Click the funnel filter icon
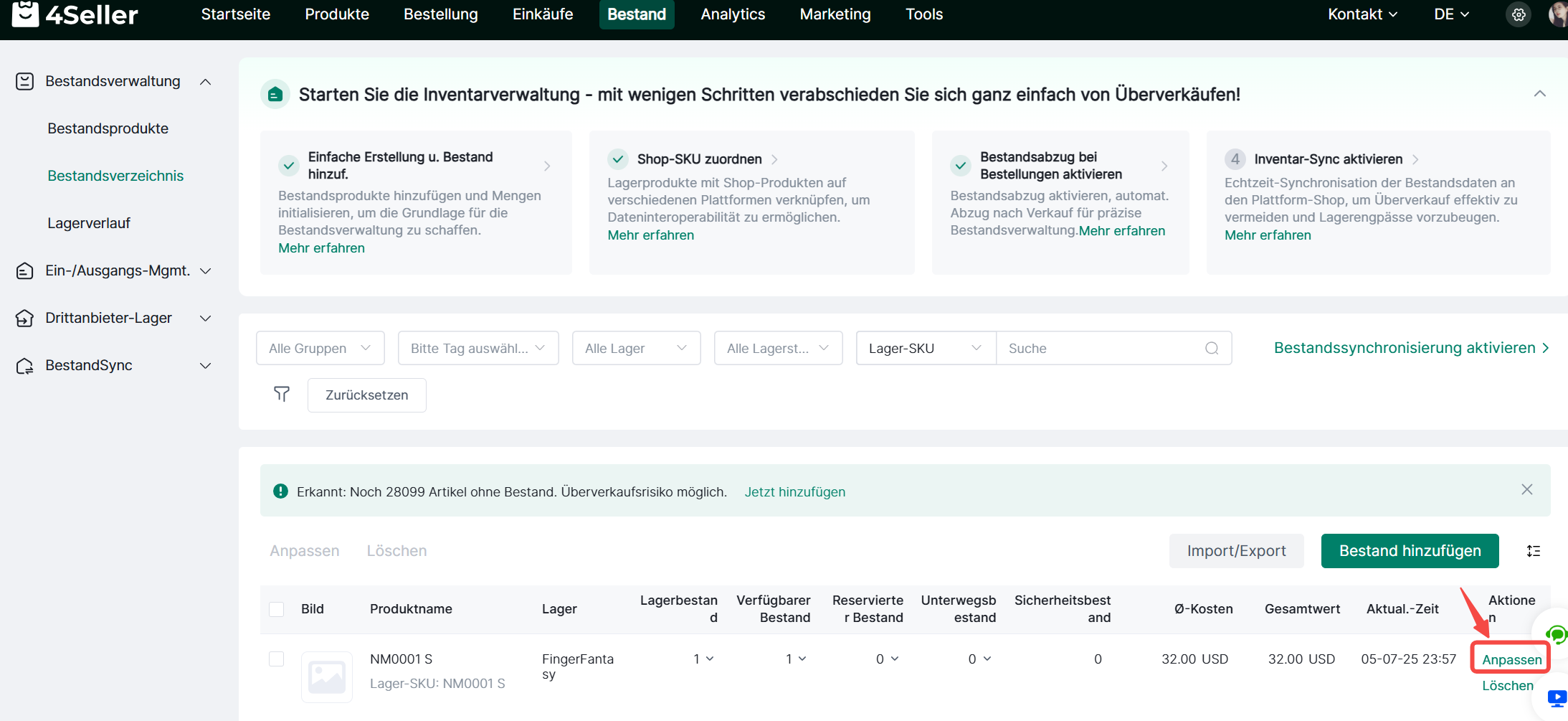The width and height of the screenshot is (1568, 721). [x=282, y=394]
